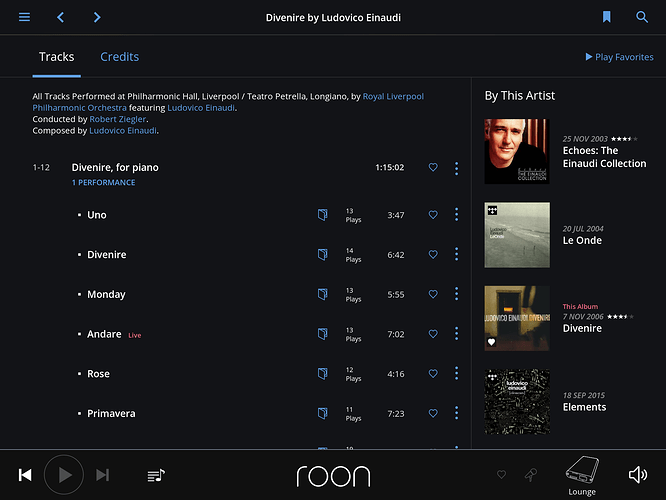Open the Le Onde album cover
The height and width of the screenshot is (500, 666).
[517, 235]
